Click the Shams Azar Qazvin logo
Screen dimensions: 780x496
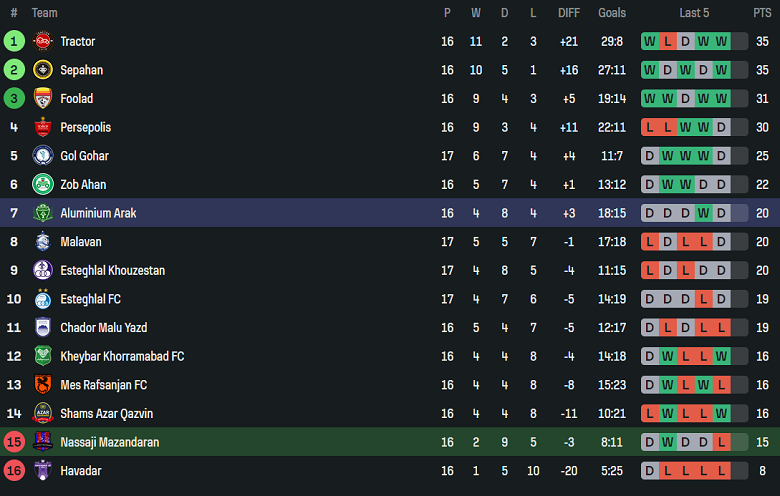[x=42, y=413]
